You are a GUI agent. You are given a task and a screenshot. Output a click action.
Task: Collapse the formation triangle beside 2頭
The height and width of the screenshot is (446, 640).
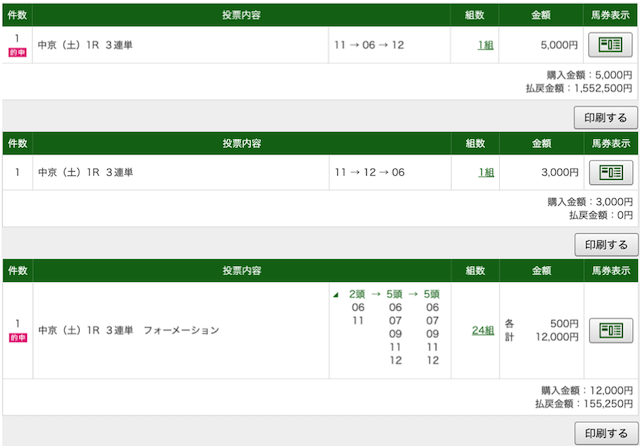[336, 295]
